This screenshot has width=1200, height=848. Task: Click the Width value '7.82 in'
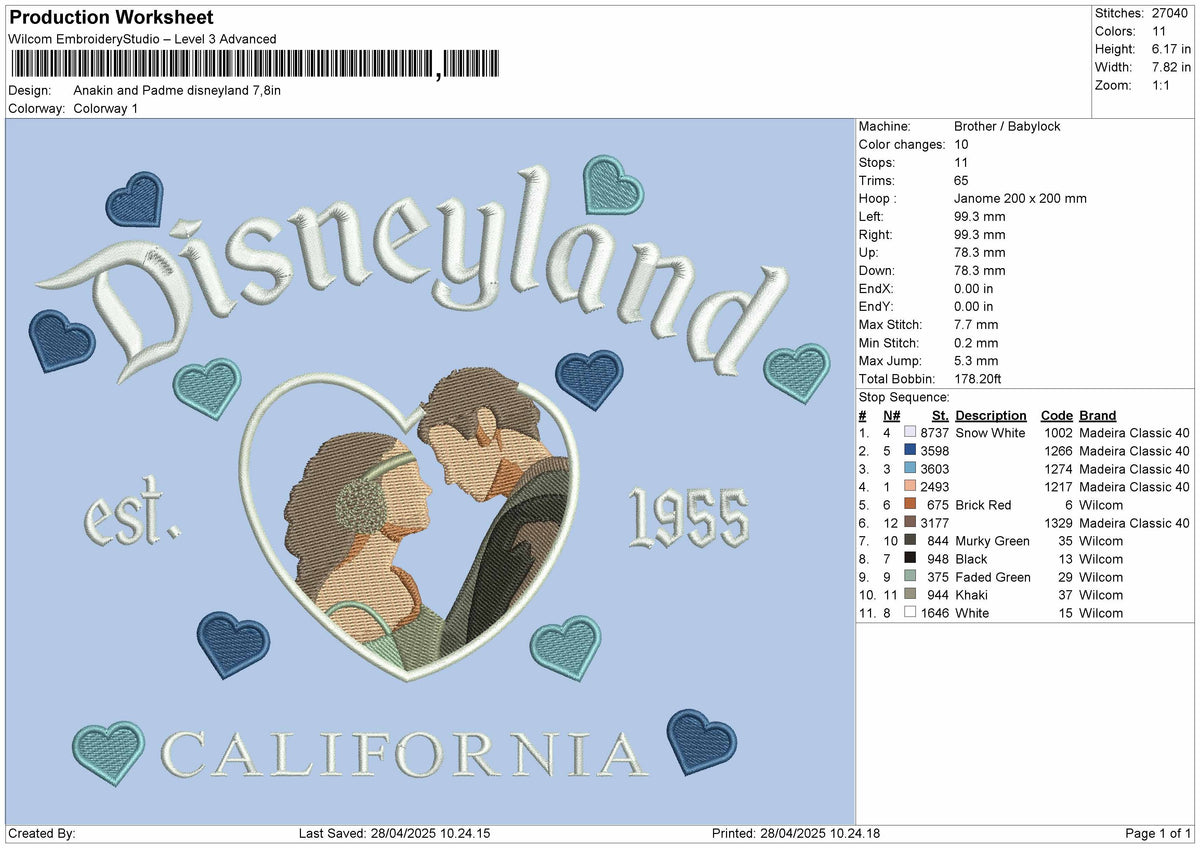click(x=1170, y=67)
